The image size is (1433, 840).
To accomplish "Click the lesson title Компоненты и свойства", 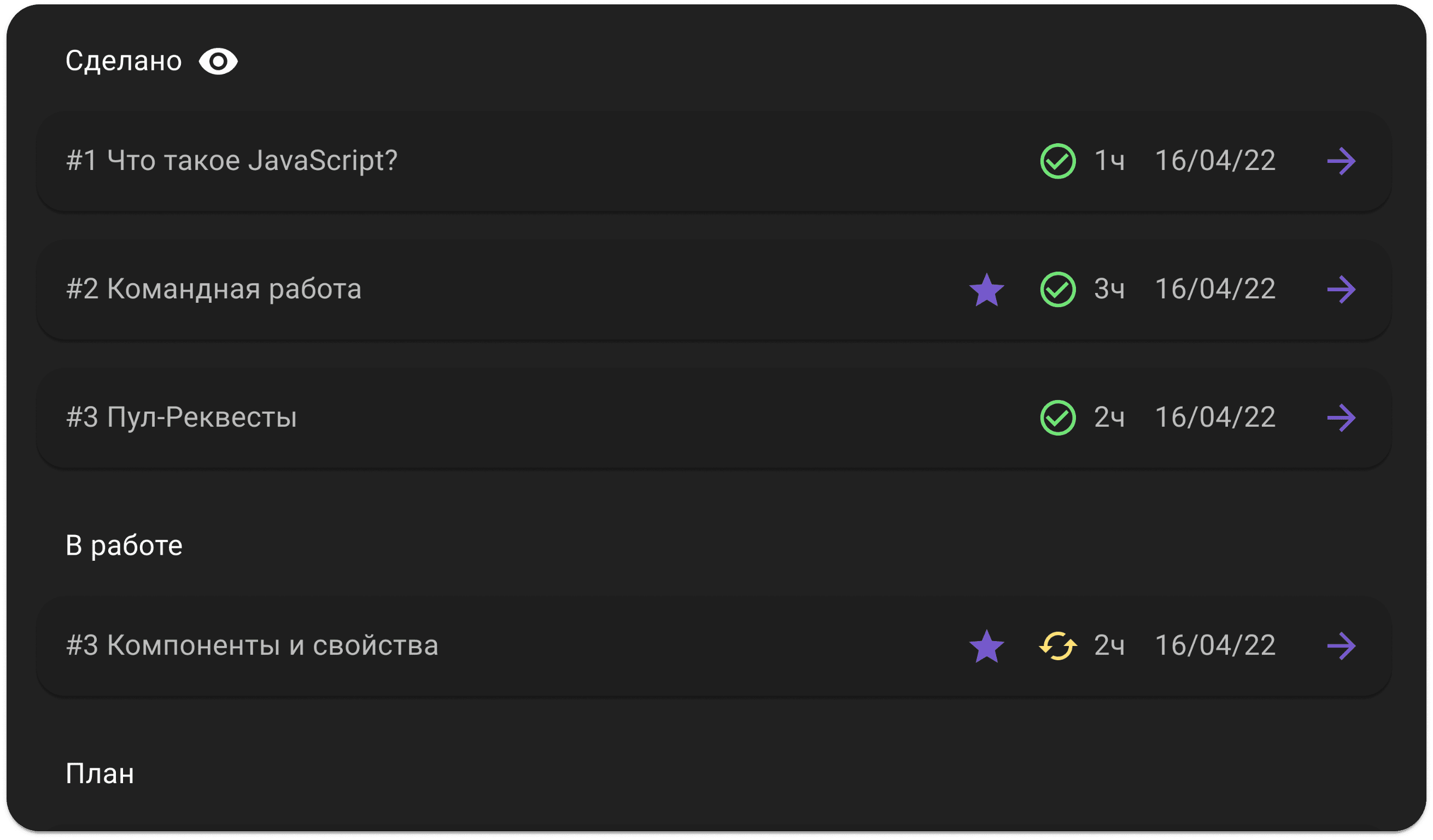I will click(252, 645).
